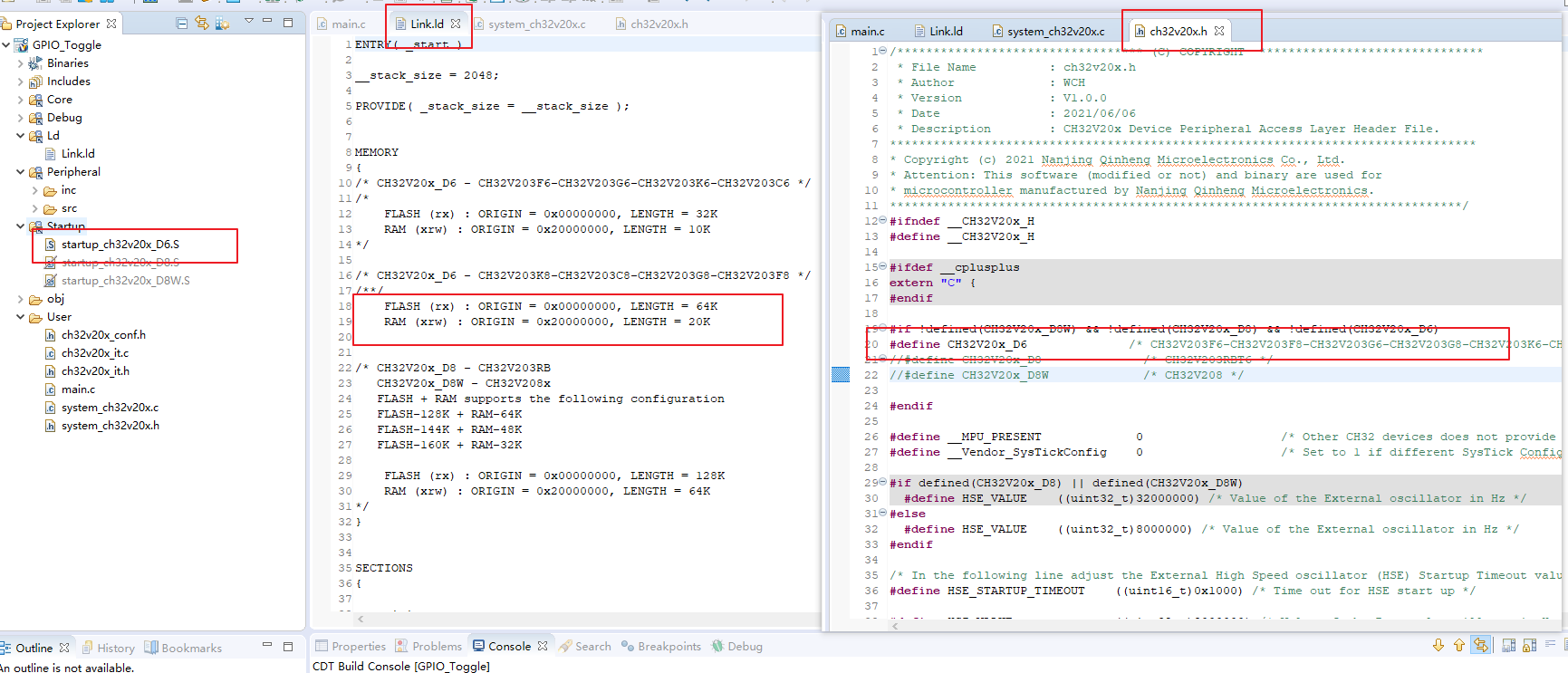Open Project Explorer view menu
This screenshot has height=673, width=1568.
tap(248, 21)
